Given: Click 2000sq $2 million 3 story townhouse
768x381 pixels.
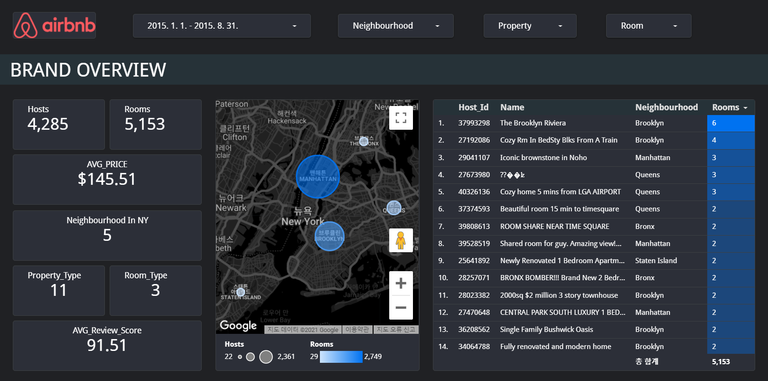Looking at the screenshot, I should tap(559, 295).
